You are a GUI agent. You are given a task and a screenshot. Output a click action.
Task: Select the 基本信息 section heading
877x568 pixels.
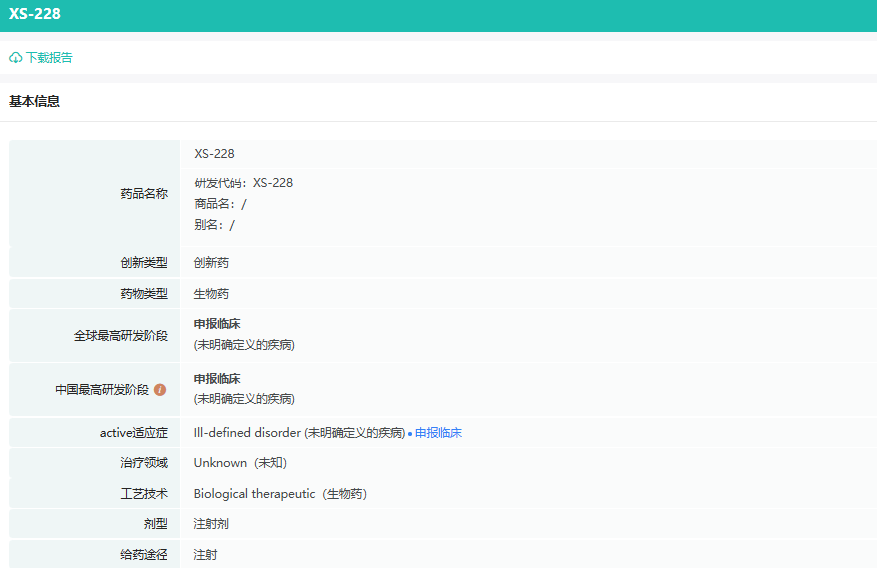pos(35,102)
